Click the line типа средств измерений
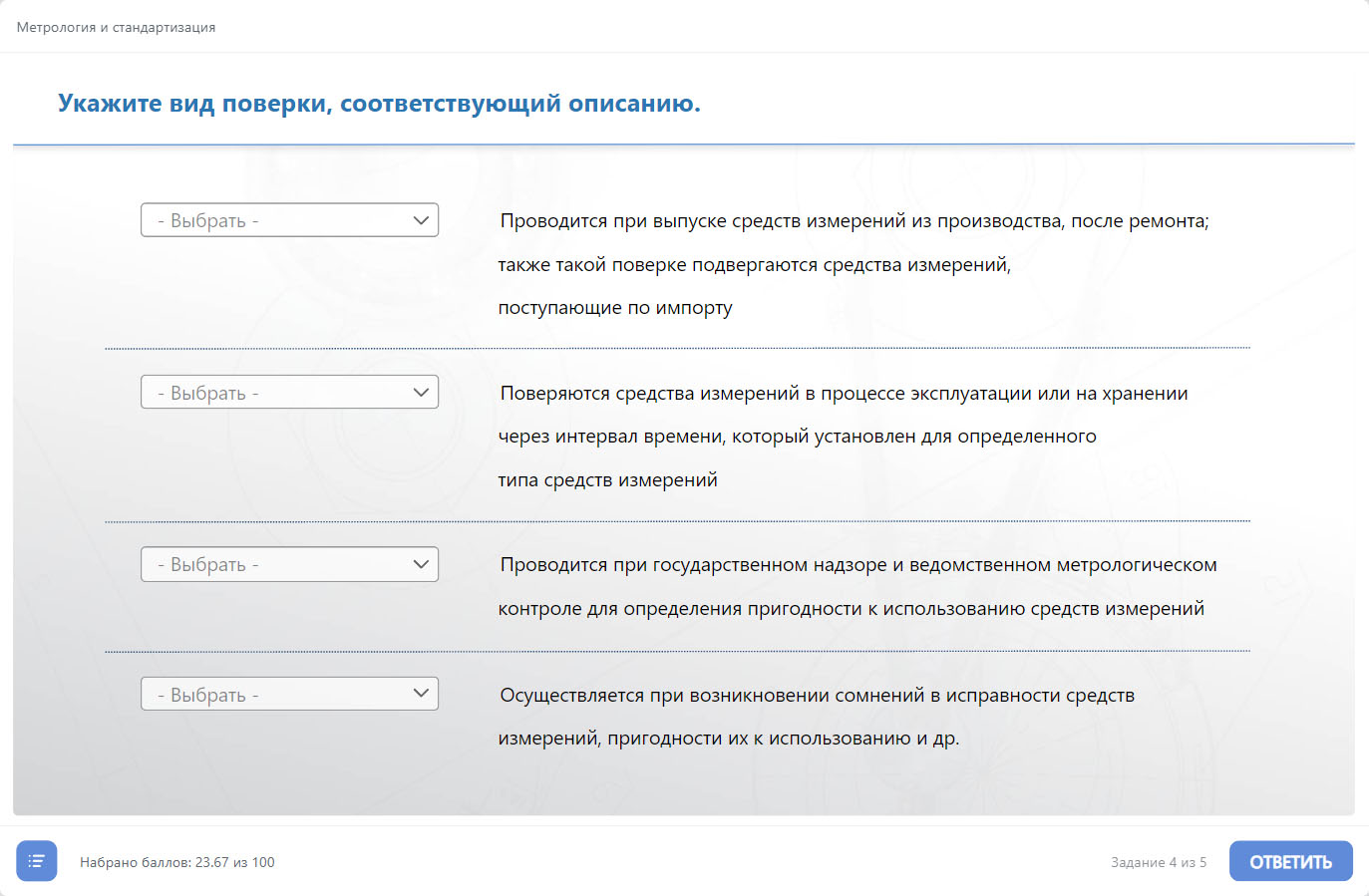 click(x=607, y=480)
